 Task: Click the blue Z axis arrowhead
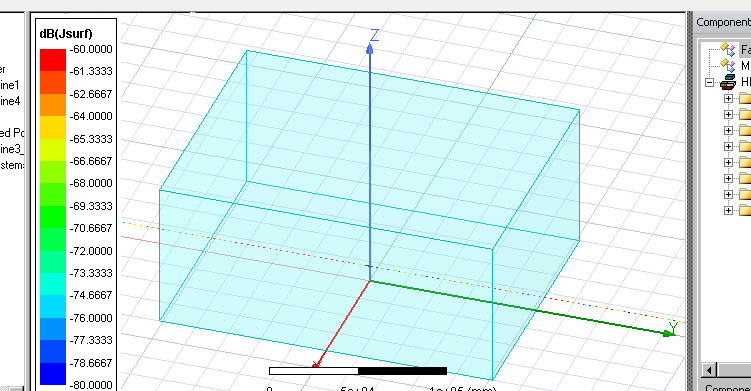tap(369, 48)
